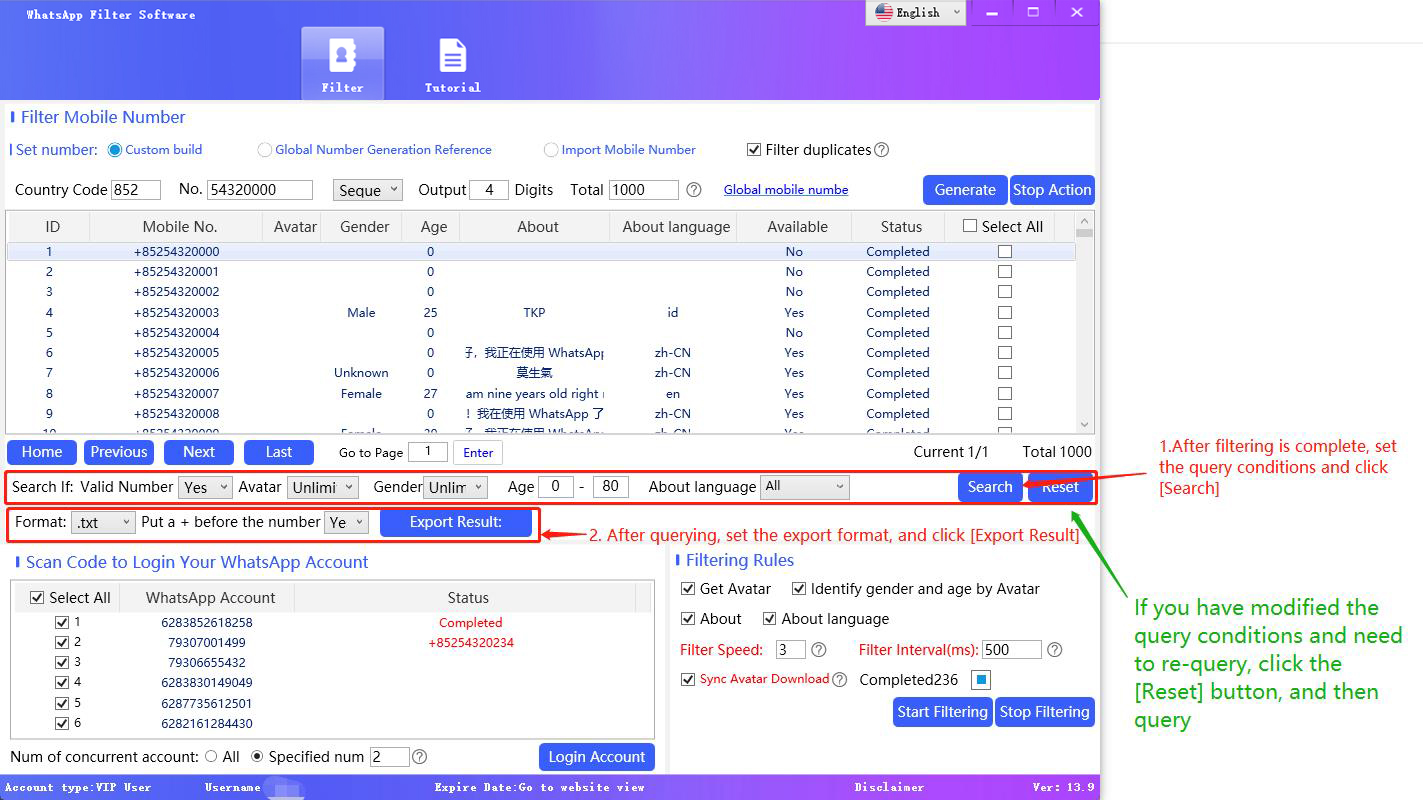
Task: Click the Enter page button
Action: pyautogui.click(x=478, y=453)
